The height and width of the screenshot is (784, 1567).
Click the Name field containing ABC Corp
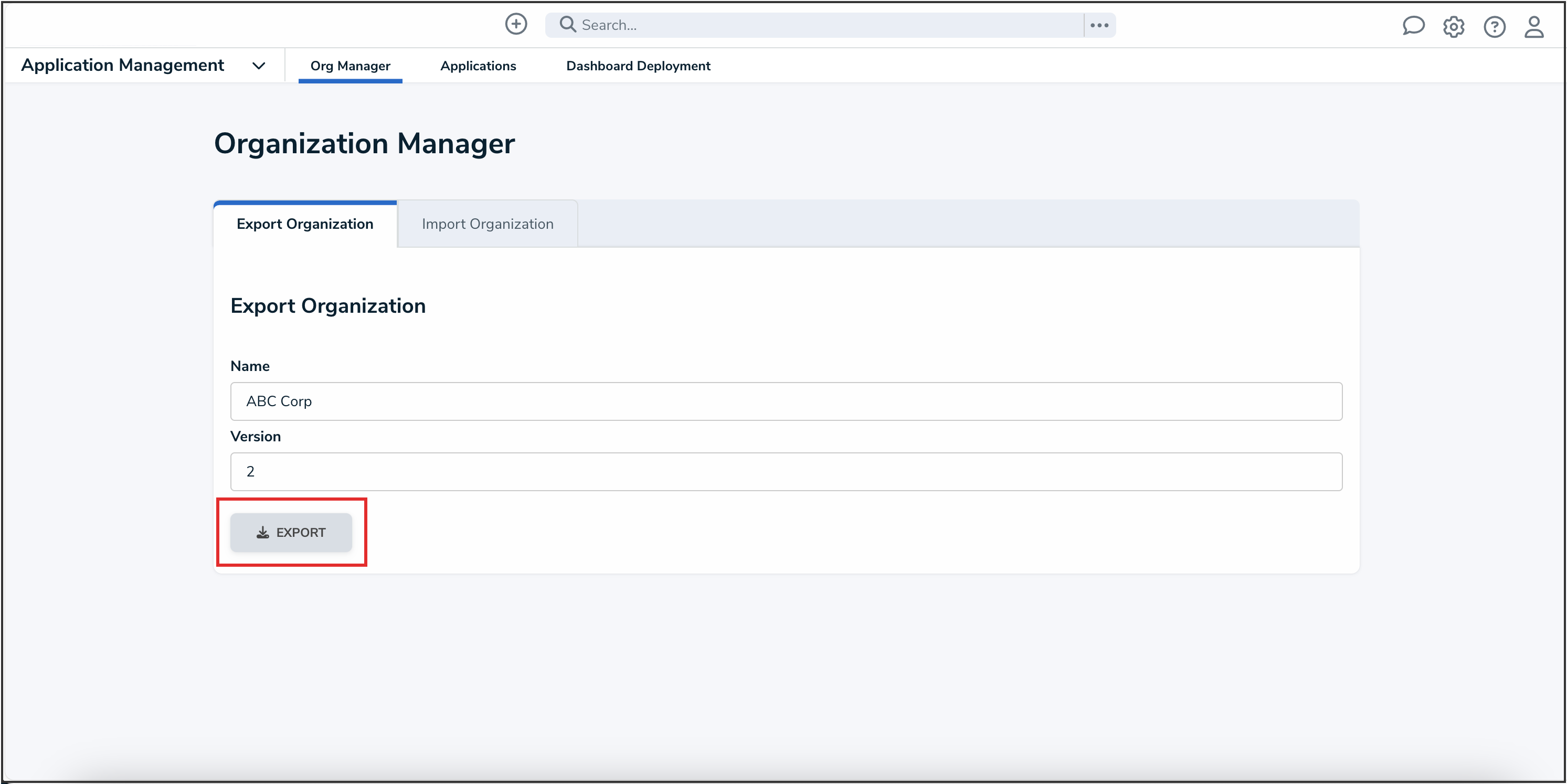[x=785, y=401]
